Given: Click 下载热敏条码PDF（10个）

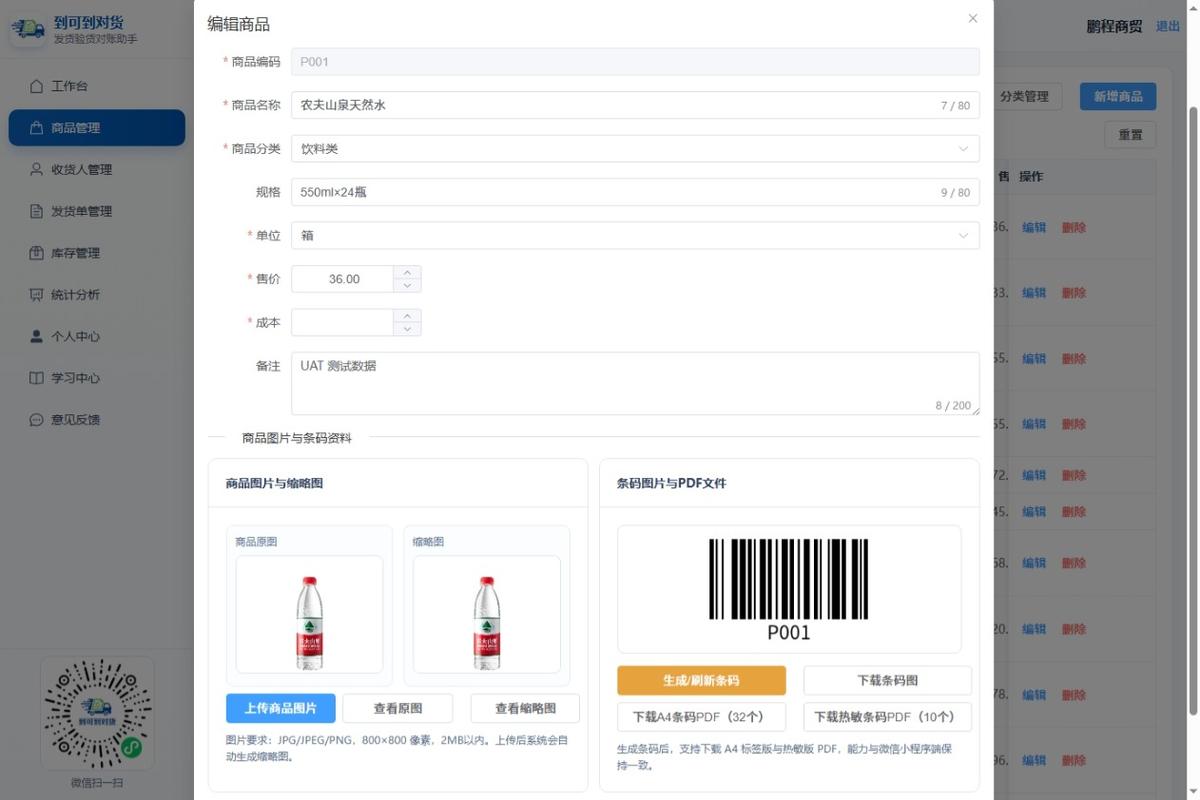Looking at the screenshot, I should pyautogui.click(x=887, y=717).
